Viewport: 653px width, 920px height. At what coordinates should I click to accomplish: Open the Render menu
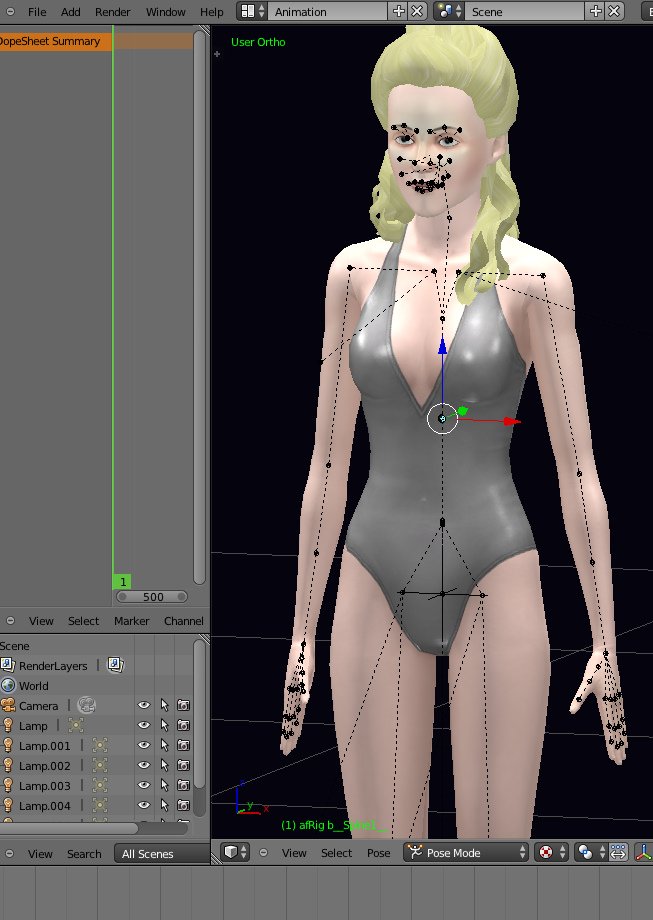(x=113, y=12)
